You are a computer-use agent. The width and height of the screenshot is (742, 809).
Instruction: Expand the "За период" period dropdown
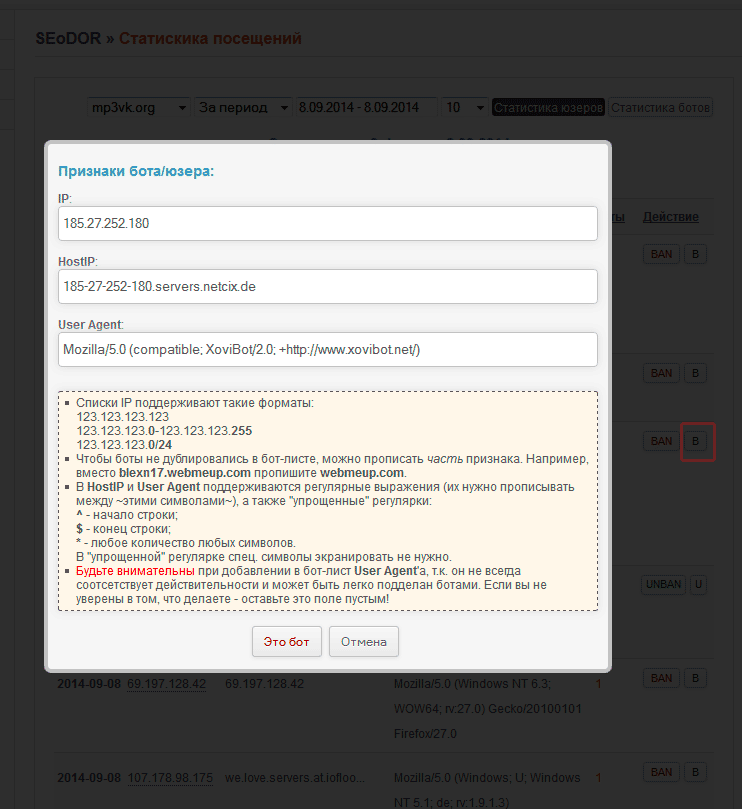coord(242,107)
